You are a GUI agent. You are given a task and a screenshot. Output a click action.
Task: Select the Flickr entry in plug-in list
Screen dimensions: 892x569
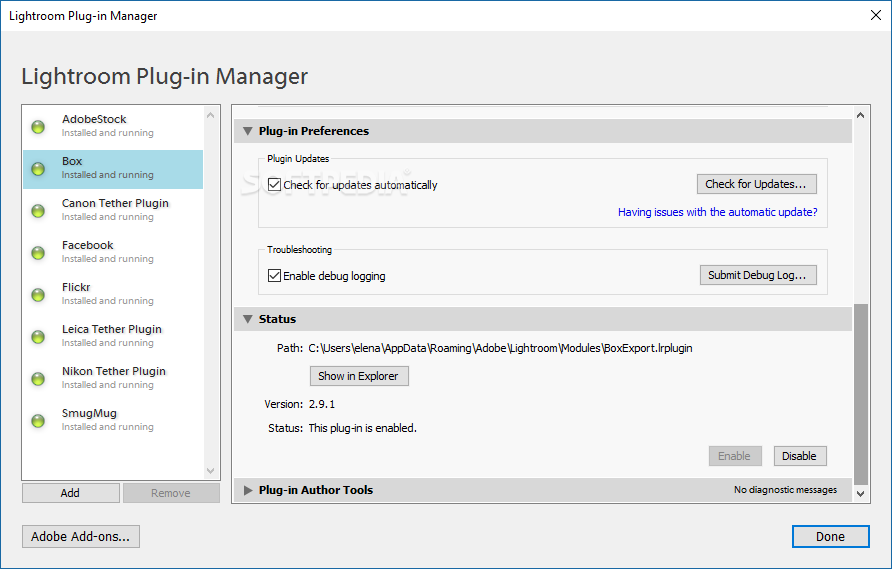(113, 294)
